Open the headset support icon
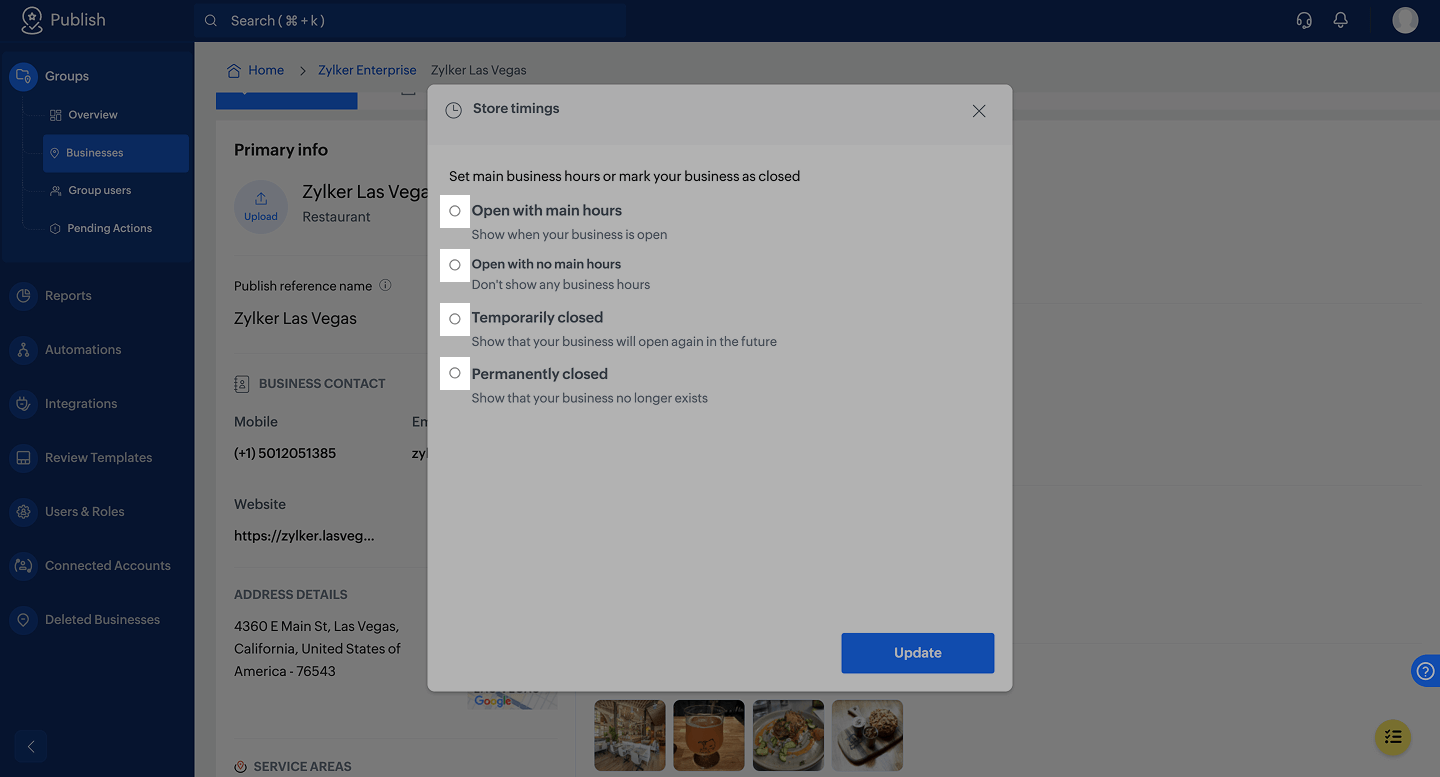The width and height of the screenshot is (1440, 777). point(1304,20)
